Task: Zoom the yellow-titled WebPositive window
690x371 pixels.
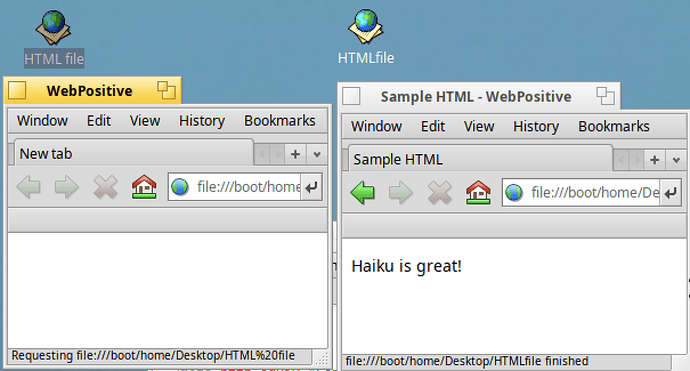Action: (x=166, y=90)
